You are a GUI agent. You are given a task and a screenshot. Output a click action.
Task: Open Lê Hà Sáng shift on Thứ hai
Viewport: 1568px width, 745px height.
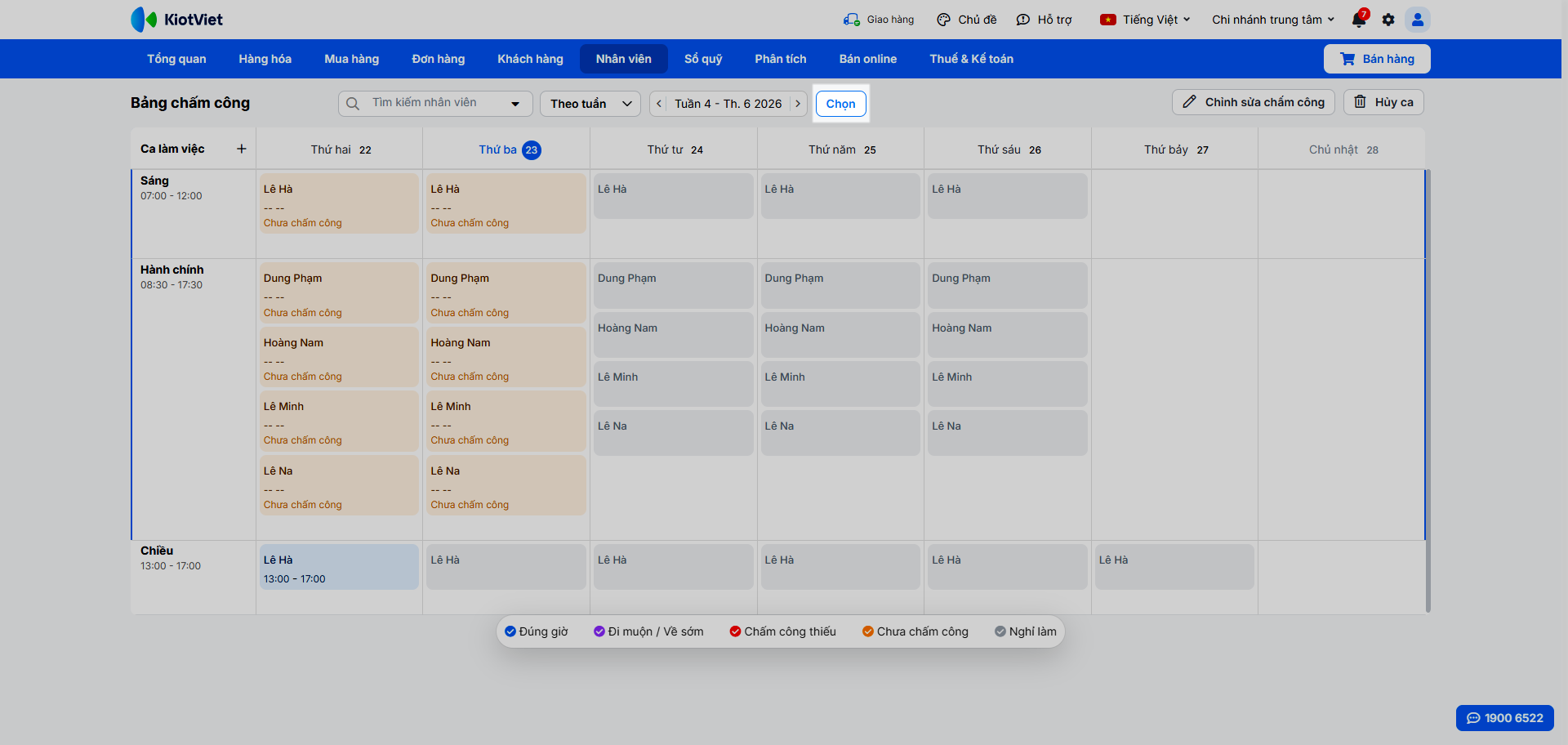(339, 203)
